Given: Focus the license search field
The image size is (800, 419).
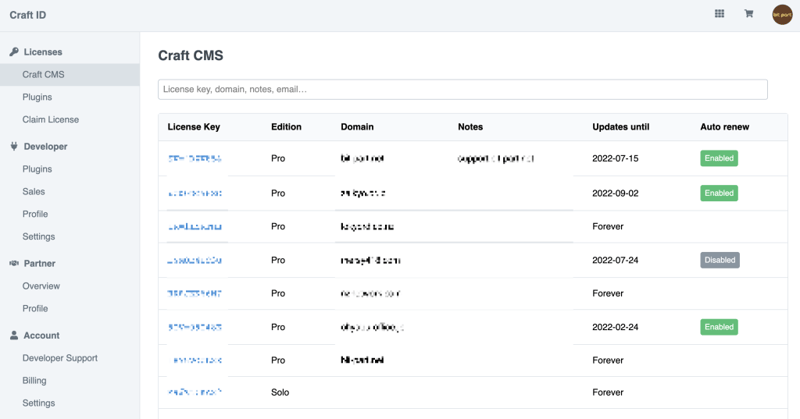Looking at the screenshot, I should (x=462, y=90).
